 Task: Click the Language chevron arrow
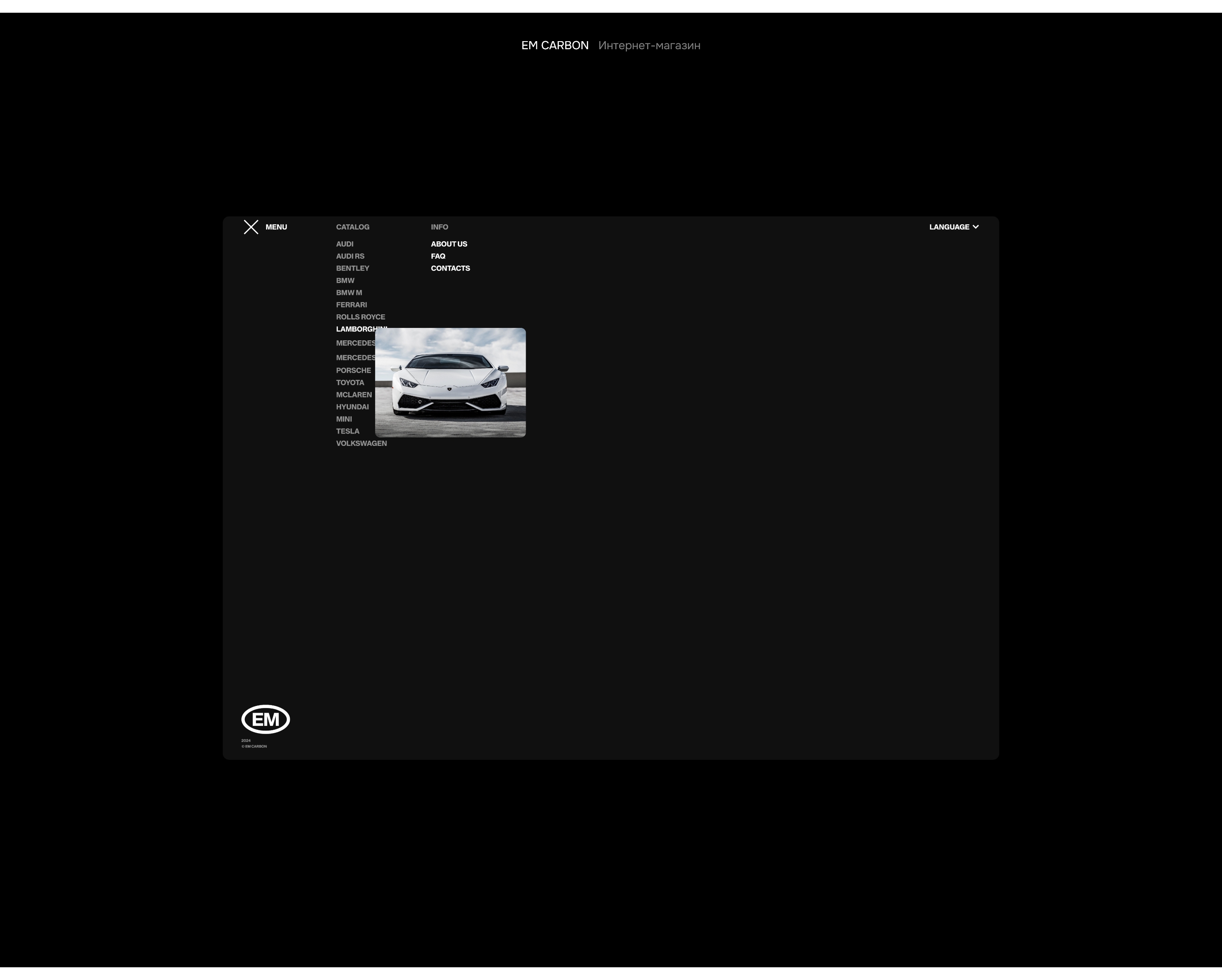pos(975,227)
